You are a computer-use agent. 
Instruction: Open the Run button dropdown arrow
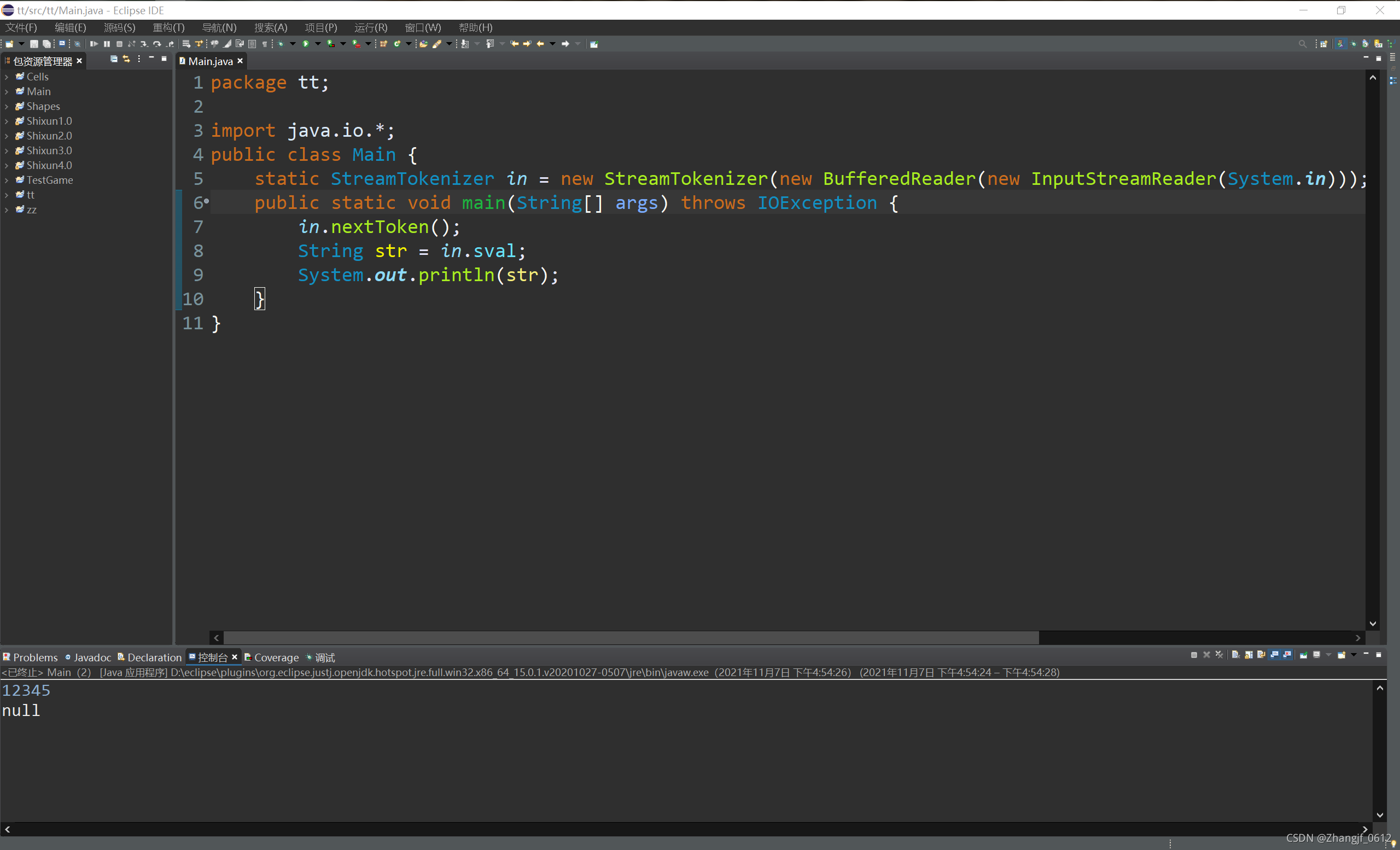point(318,44)
